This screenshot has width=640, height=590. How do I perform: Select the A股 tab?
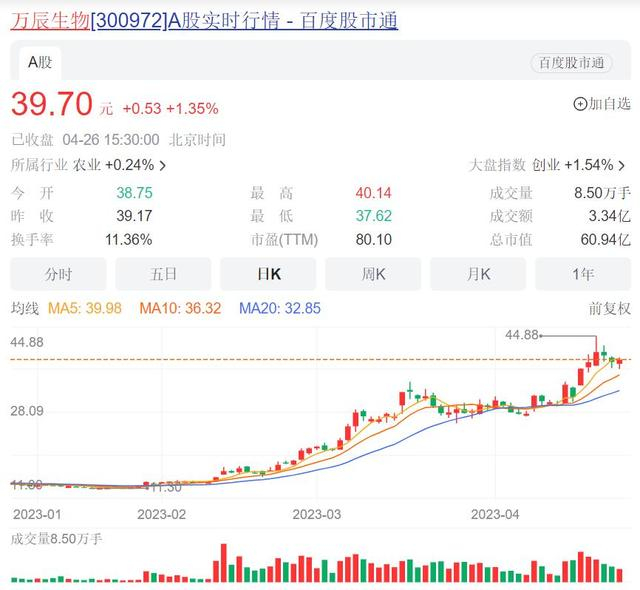point(40,63)
